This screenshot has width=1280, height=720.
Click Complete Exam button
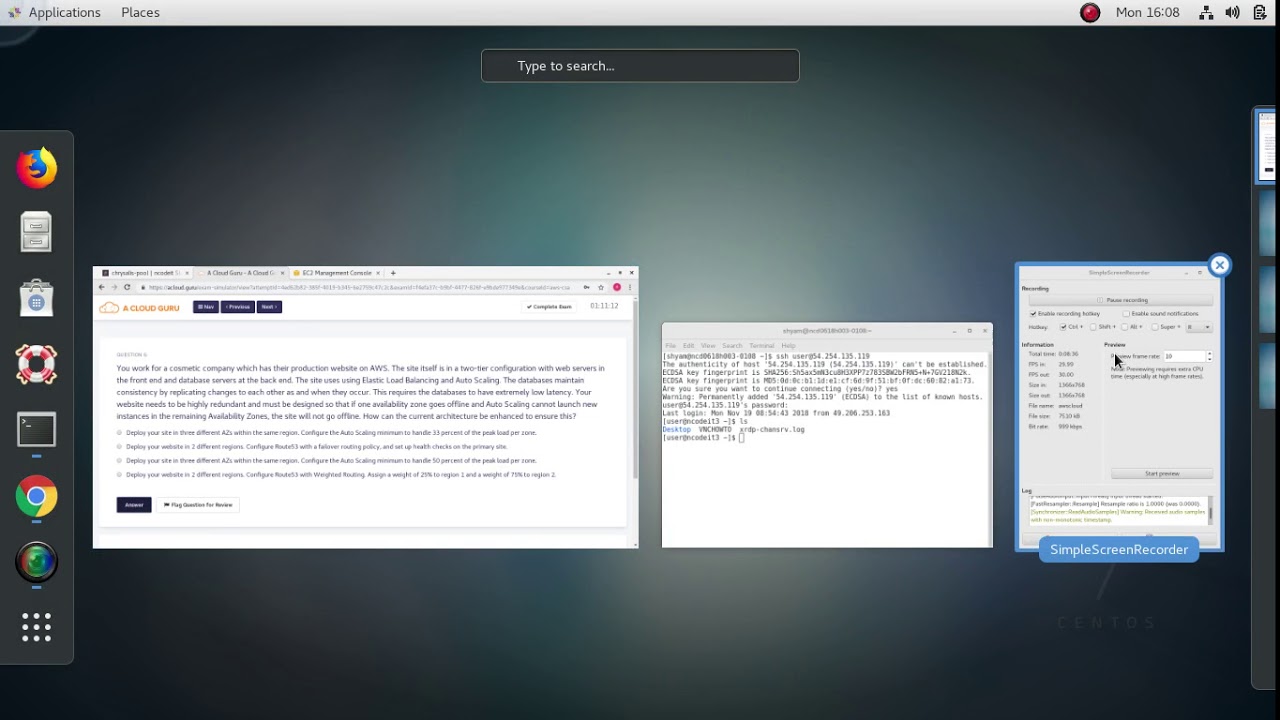point(549,307)
